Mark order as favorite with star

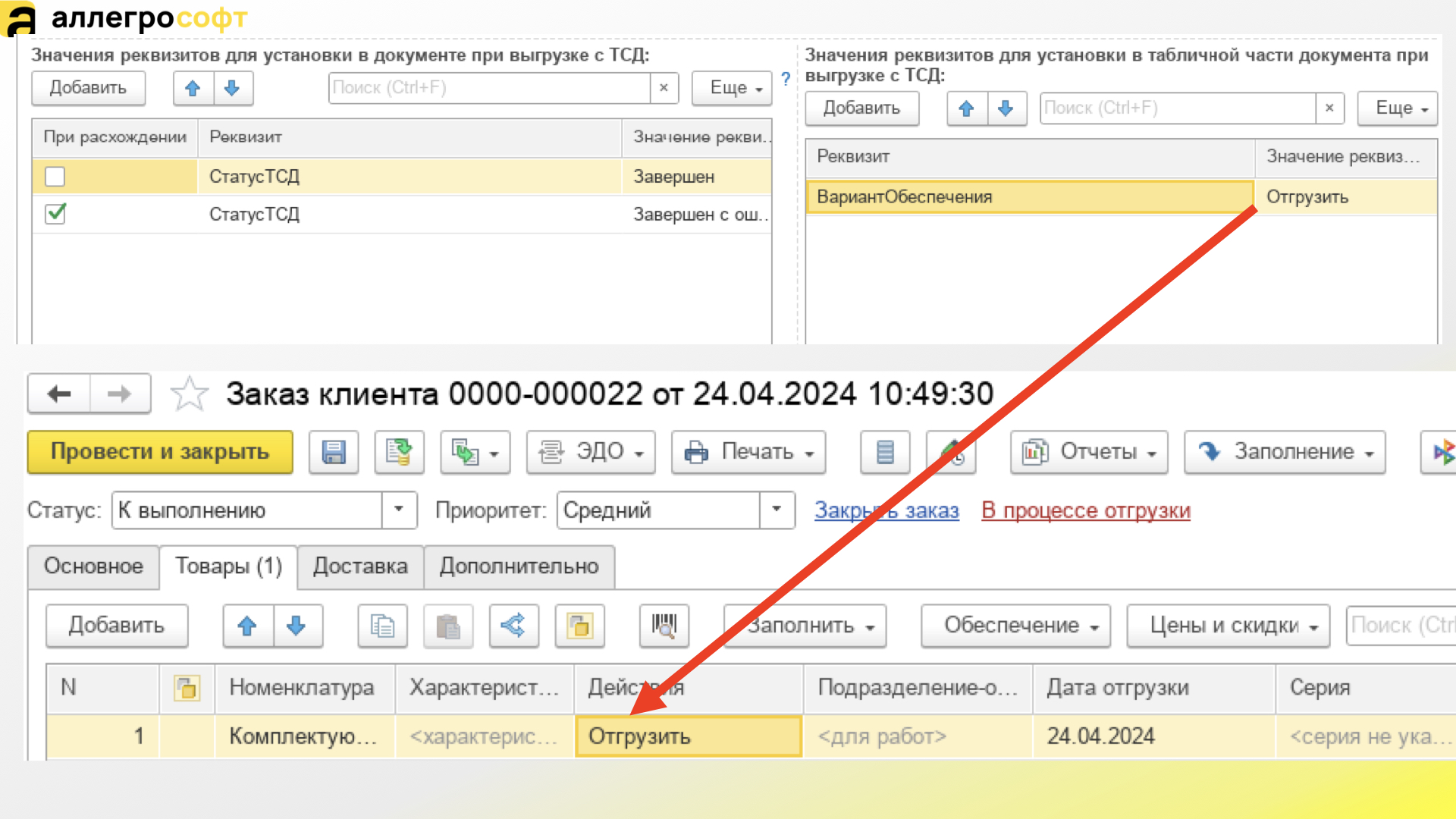point(189,394)
